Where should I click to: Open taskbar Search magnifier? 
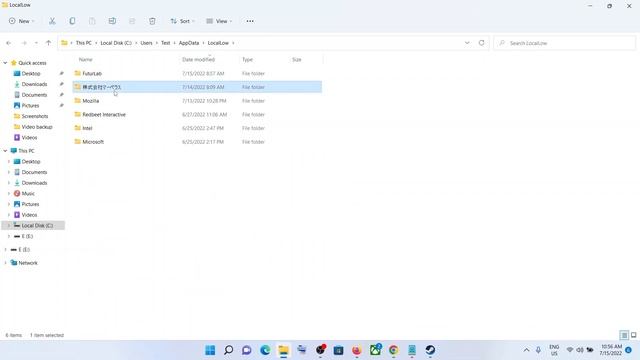229,350
